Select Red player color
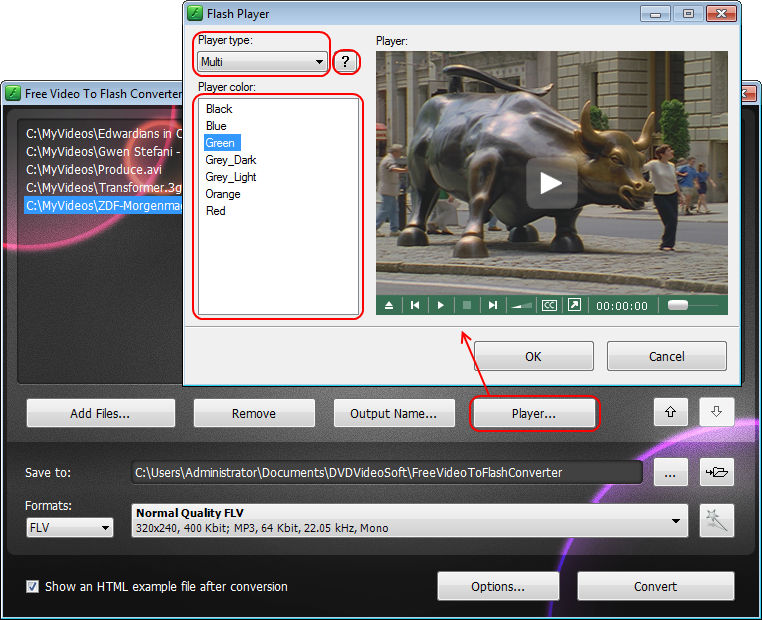Image resolution: width=762 pixels, height=620 pixels. [x=216, y=211]
